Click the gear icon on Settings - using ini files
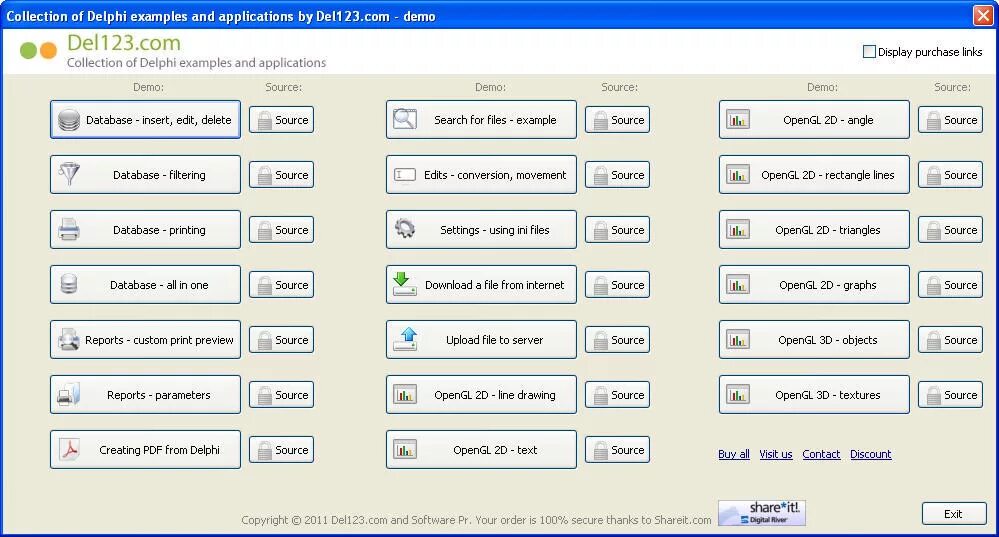 [x=405, y=228]
